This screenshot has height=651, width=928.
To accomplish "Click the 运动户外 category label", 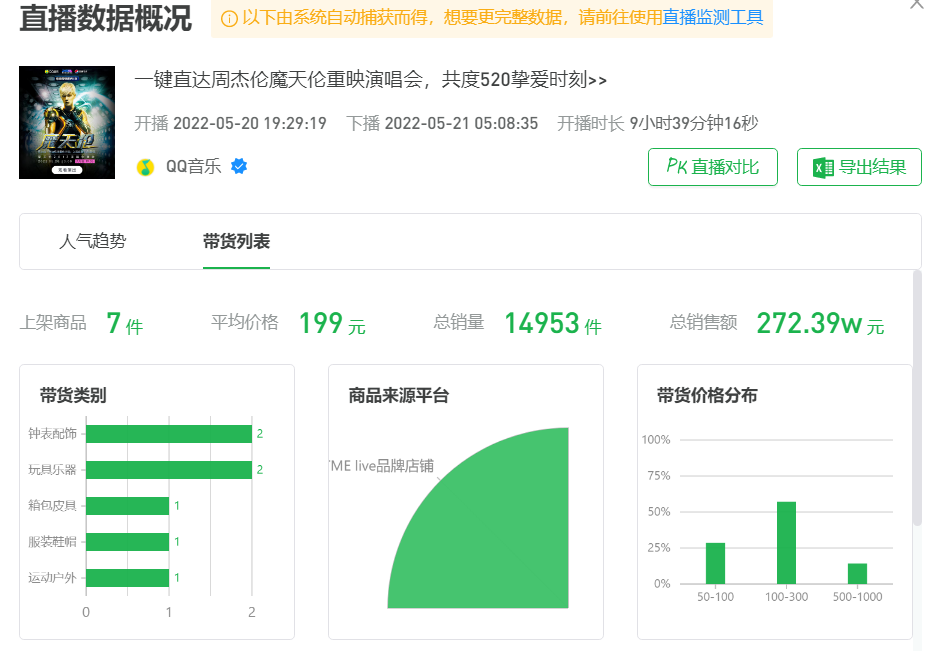I will click(52, 578).
